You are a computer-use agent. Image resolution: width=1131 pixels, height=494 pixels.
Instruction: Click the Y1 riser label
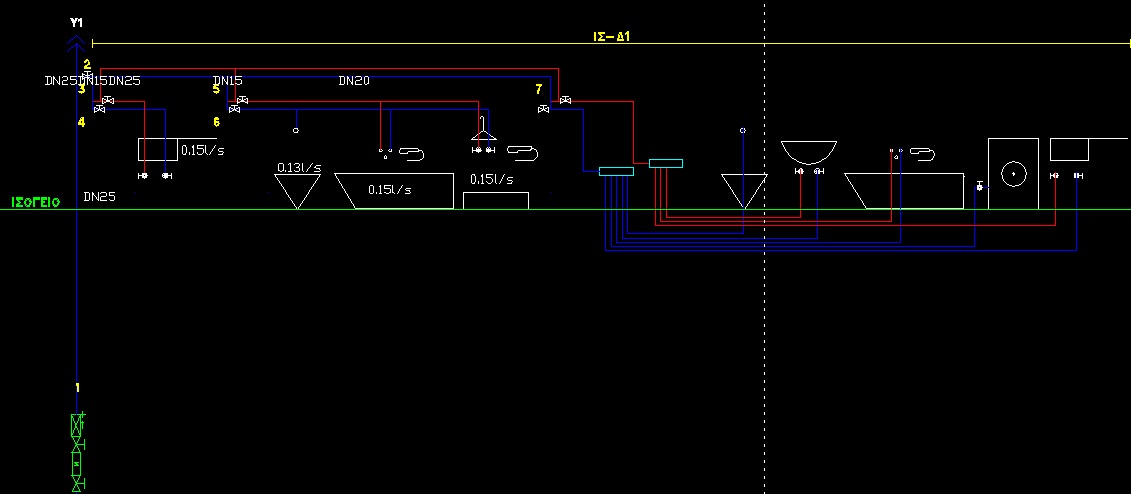[x=77, y=21]
